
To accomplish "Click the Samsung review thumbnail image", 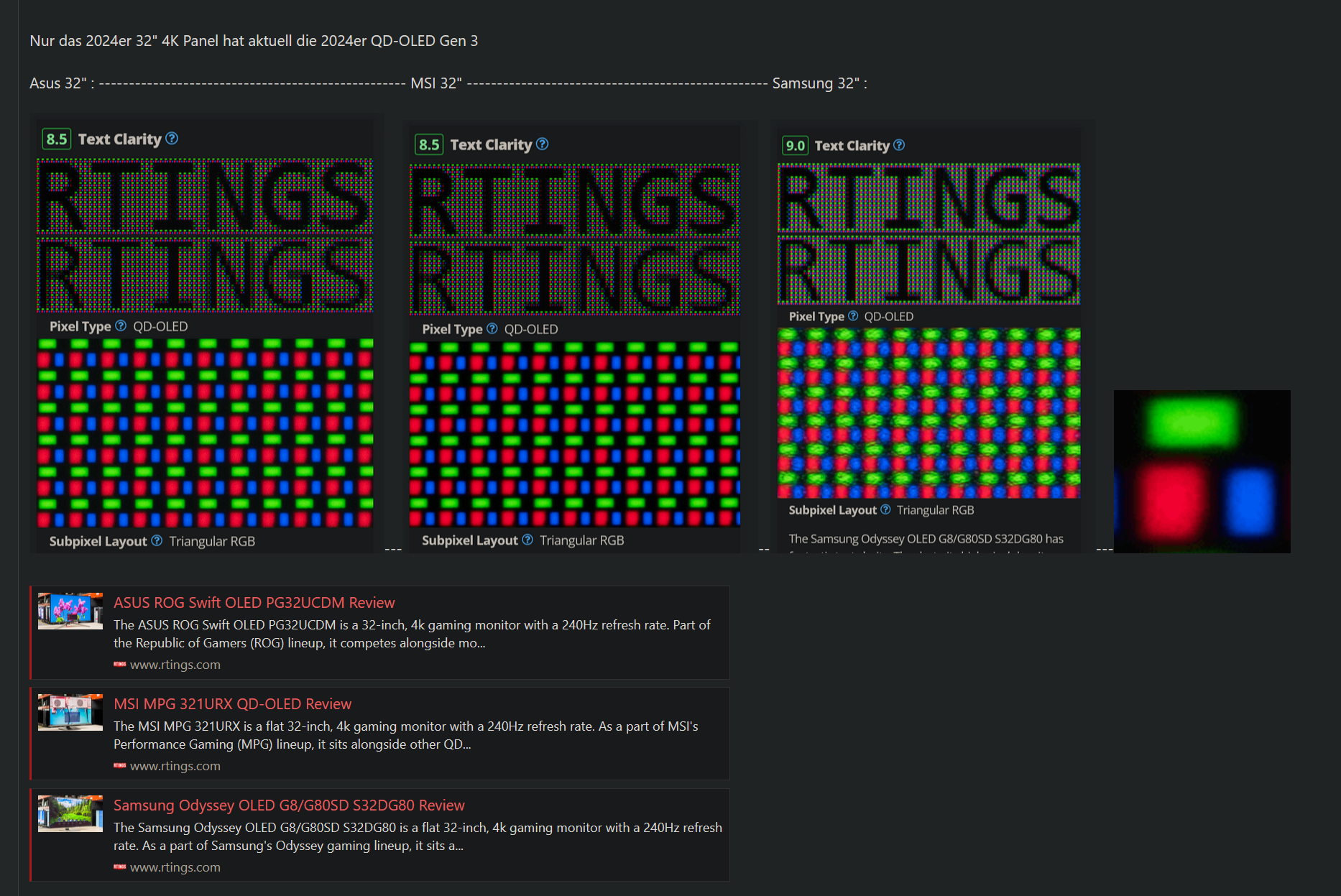I will (x=70, y=814).
